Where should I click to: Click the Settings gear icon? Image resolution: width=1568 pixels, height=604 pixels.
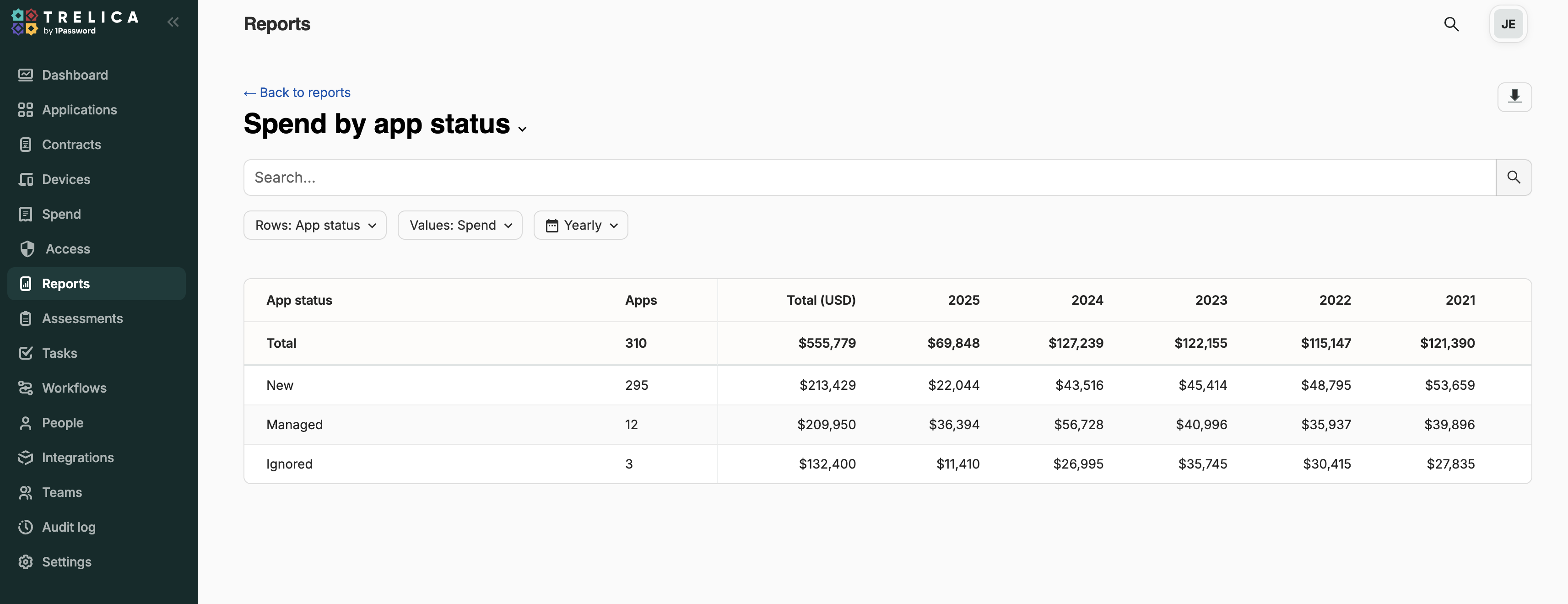[x=26, y=561]
